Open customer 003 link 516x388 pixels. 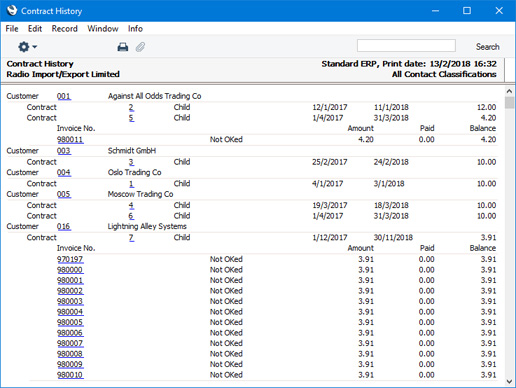click(x=64, y=151)
